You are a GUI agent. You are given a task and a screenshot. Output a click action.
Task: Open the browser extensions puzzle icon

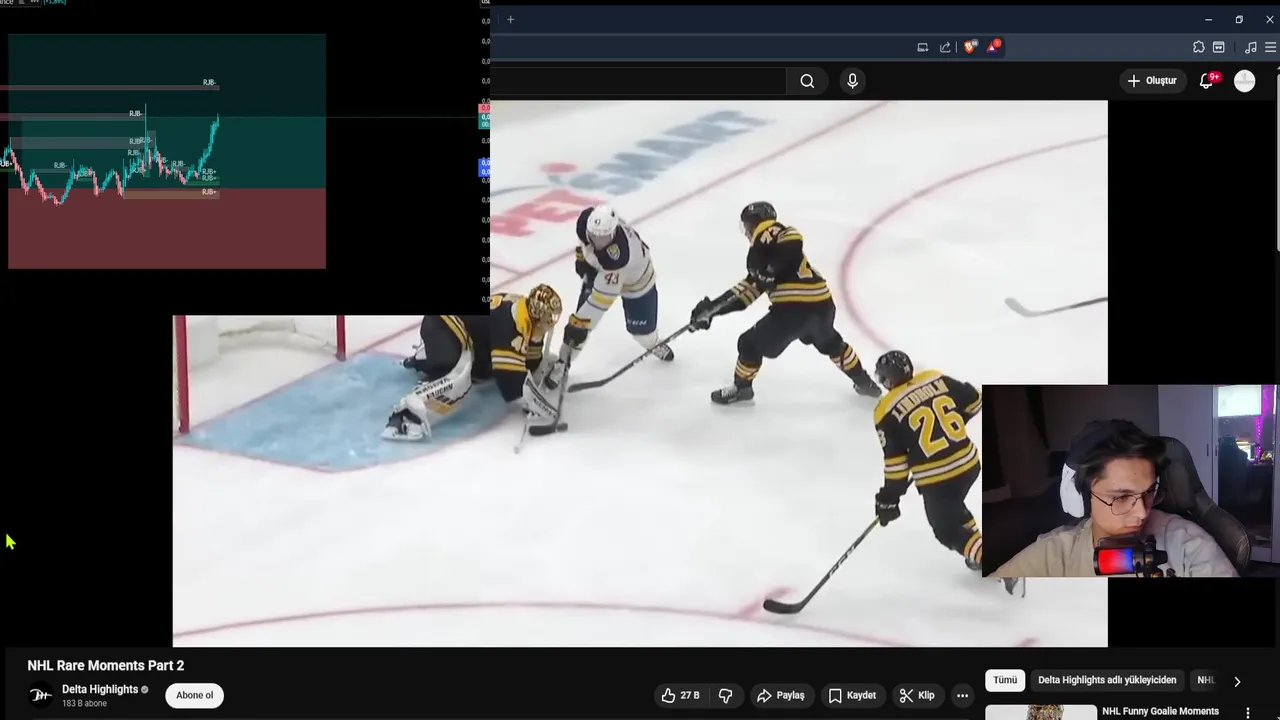[x=1198, y=47]
